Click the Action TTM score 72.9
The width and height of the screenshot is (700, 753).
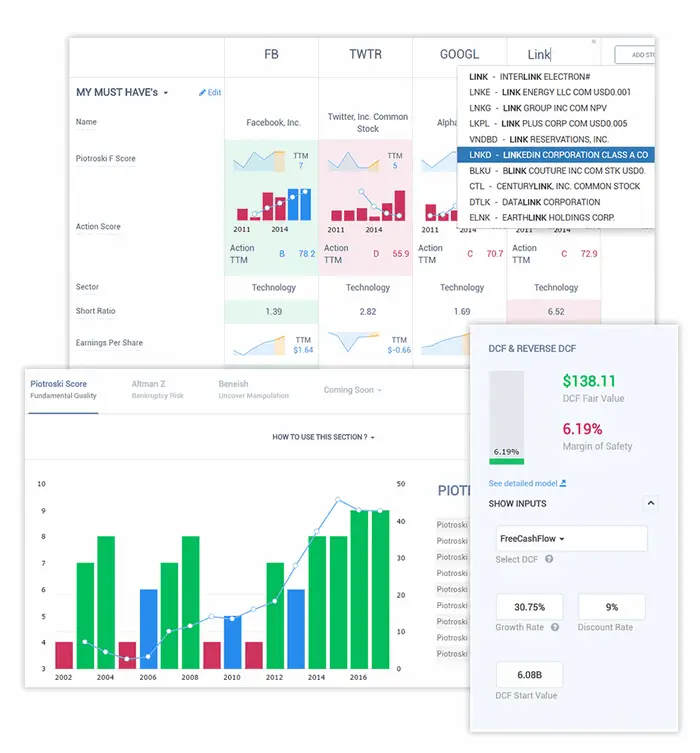point(589,254)
